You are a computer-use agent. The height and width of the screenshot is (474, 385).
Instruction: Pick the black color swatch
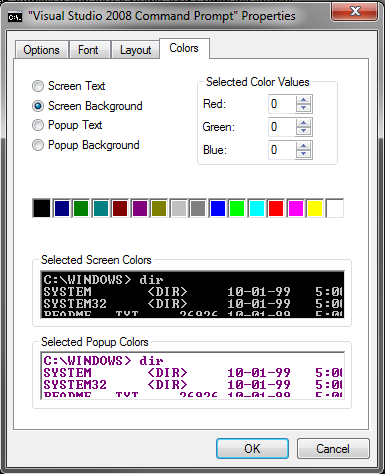(x=42, y=208)
